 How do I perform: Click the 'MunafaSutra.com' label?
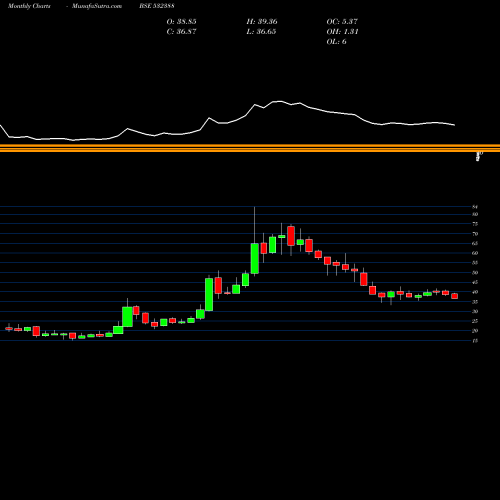[x=97, y=6]
